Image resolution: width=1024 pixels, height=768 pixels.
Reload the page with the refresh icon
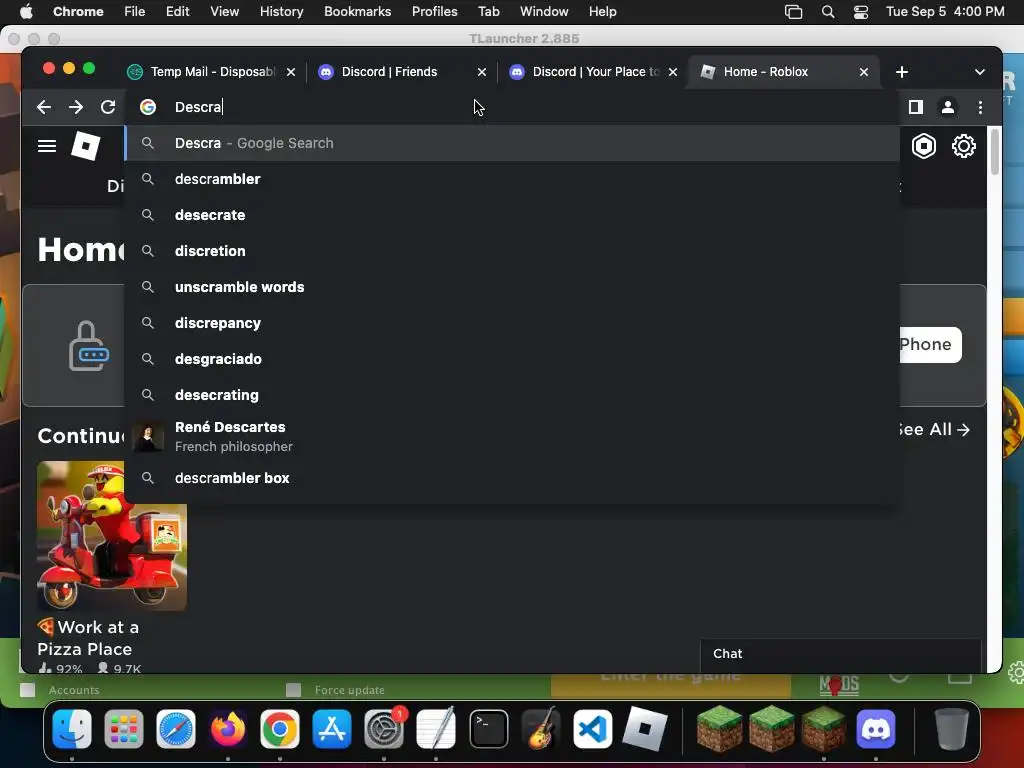pyautogui.click(x=108, y=107)
